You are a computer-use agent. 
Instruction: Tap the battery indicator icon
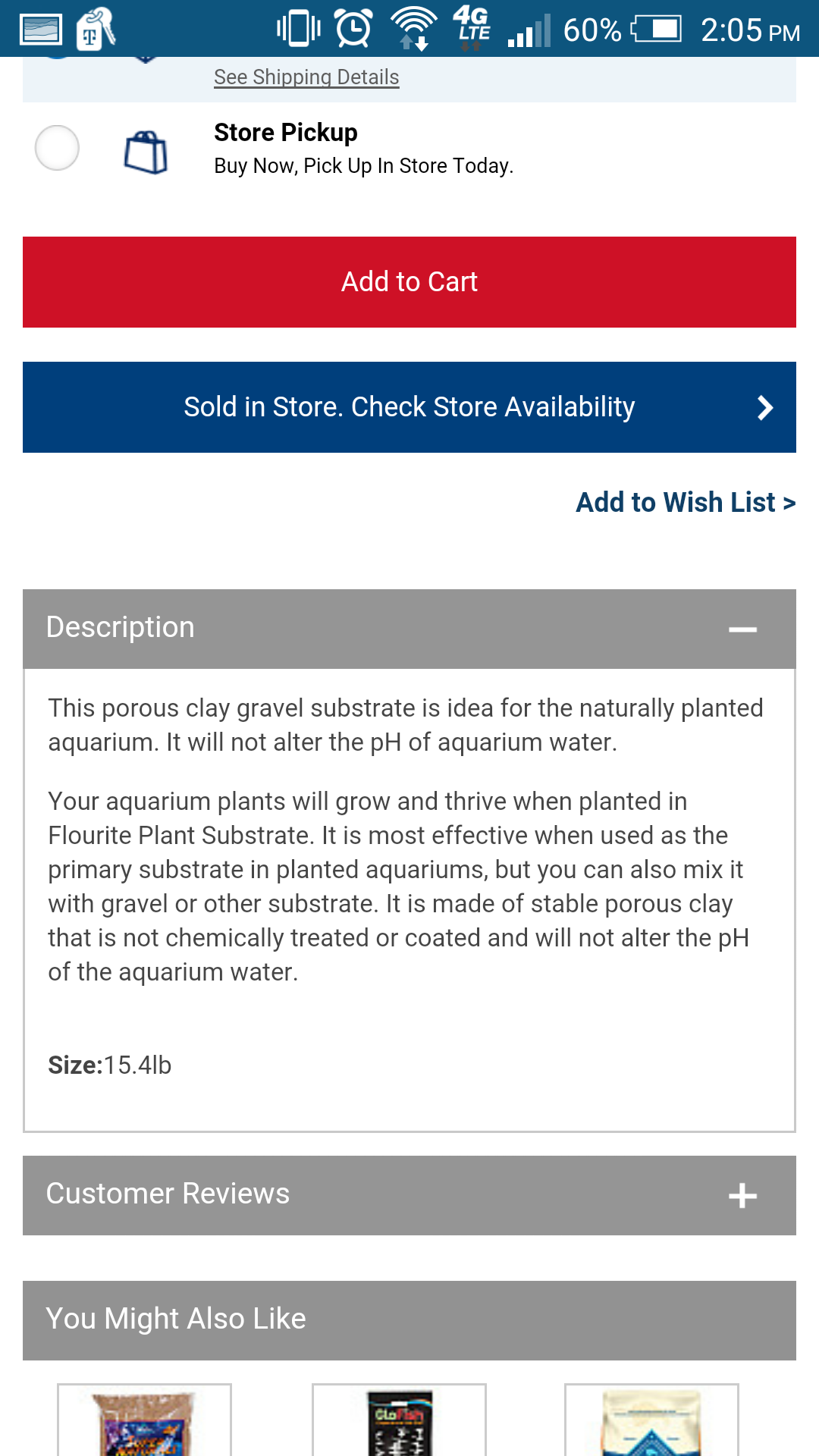[657, 30]
